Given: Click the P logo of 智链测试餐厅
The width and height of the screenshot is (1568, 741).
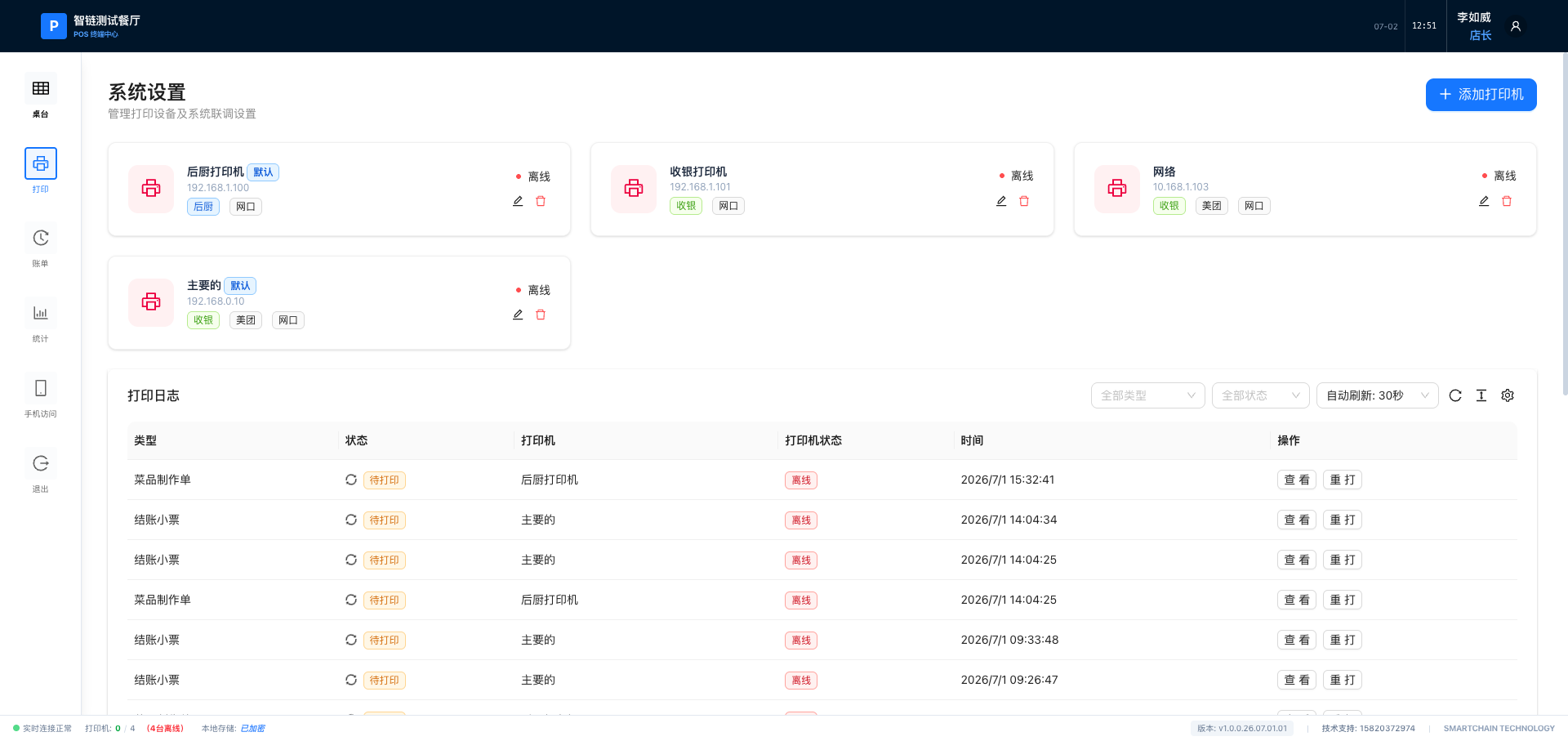Looking at the screenshot, I should pyautogui.click(x=54, y=26).
